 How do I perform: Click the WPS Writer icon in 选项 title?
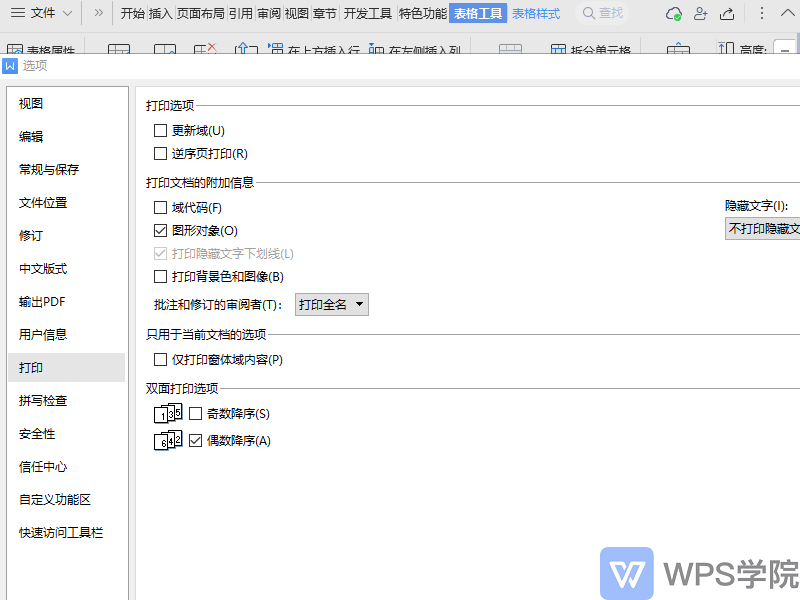coord(10,66)
